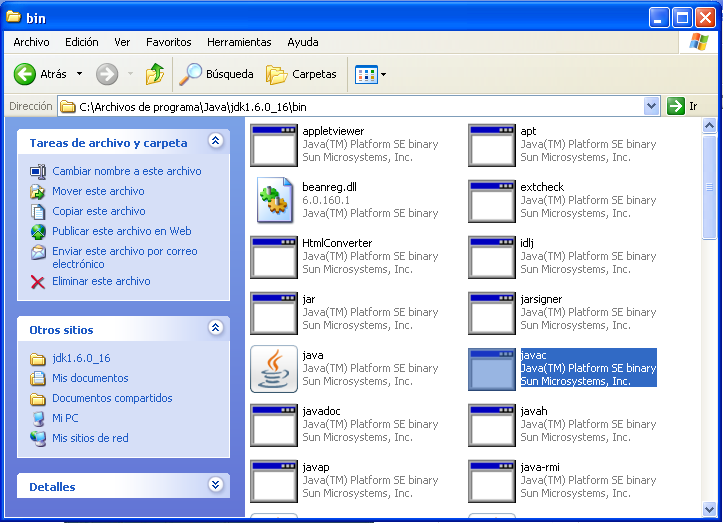This screenshot has width=723, height=523.
Task: Select the HtmlConverter file icon
Action: (274, 257)
